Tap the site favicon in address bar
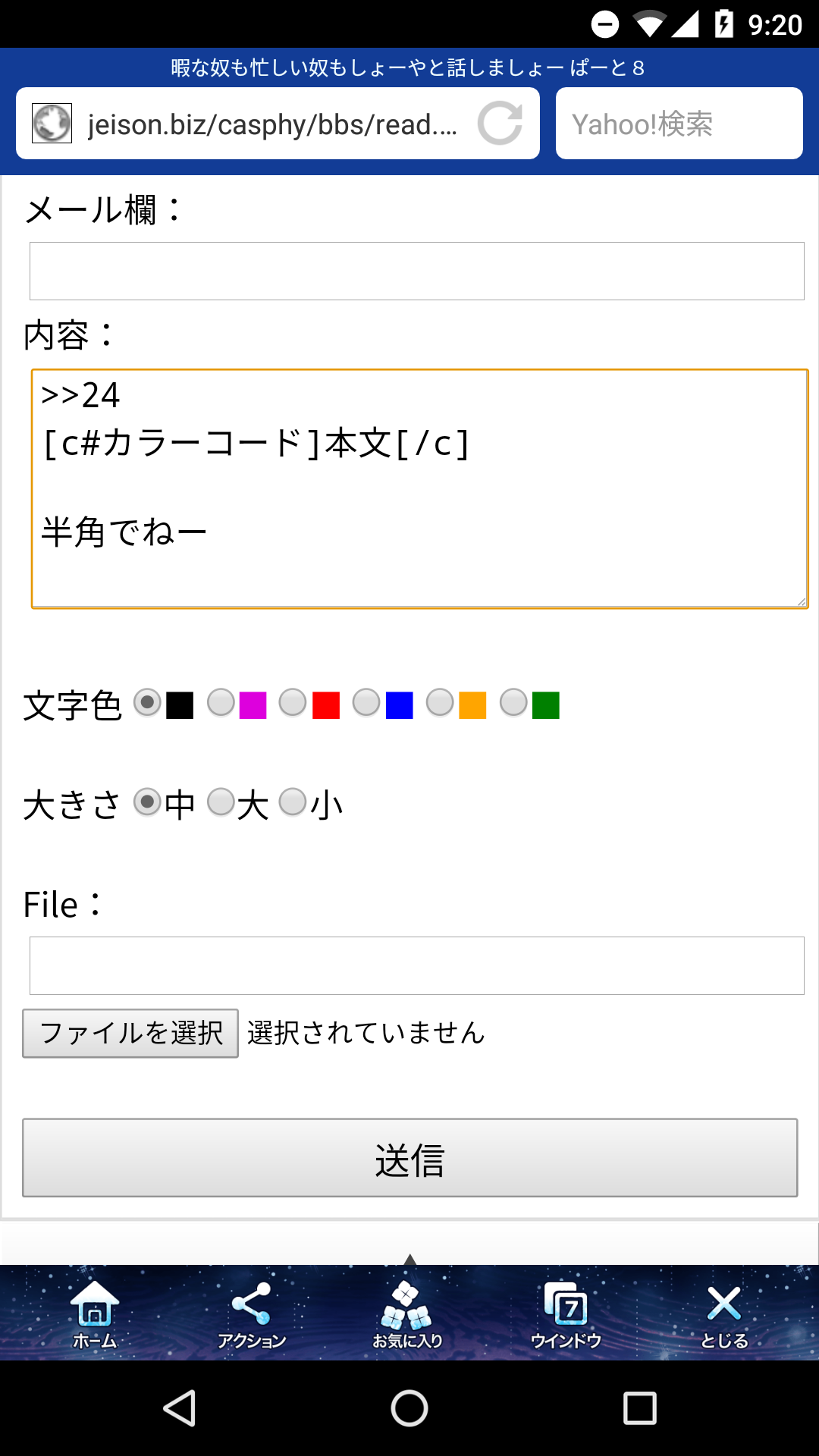The height and width of the screenshot is (1456, 819). coord(52,124)
